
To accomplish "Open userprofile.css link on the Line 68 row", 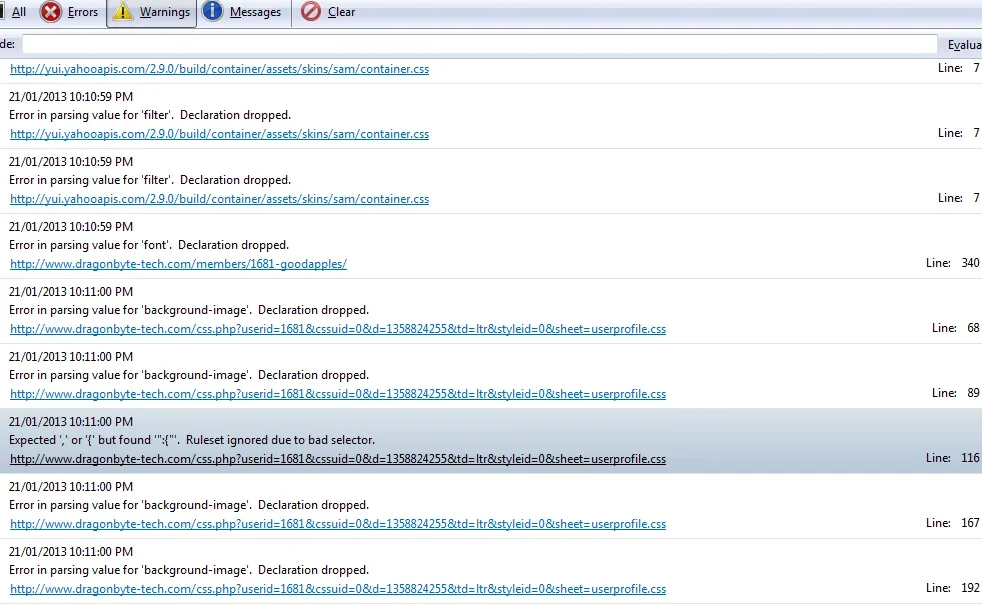I will coord(338,329).
